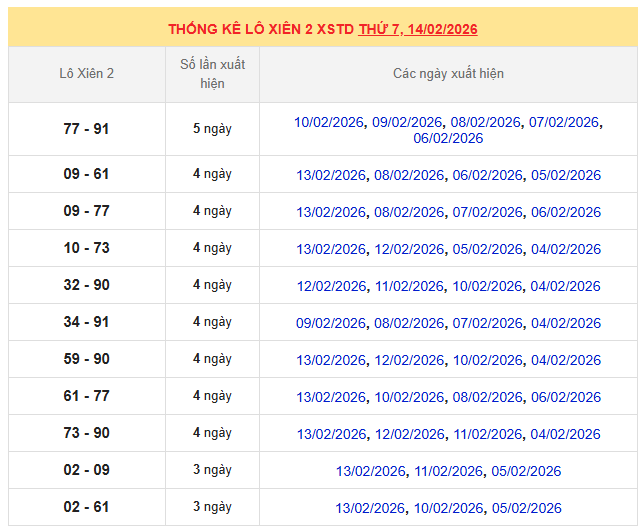Open 13/02/2026 link in 10 - 73 row
641x531 pixels.
tap(331, 249)
